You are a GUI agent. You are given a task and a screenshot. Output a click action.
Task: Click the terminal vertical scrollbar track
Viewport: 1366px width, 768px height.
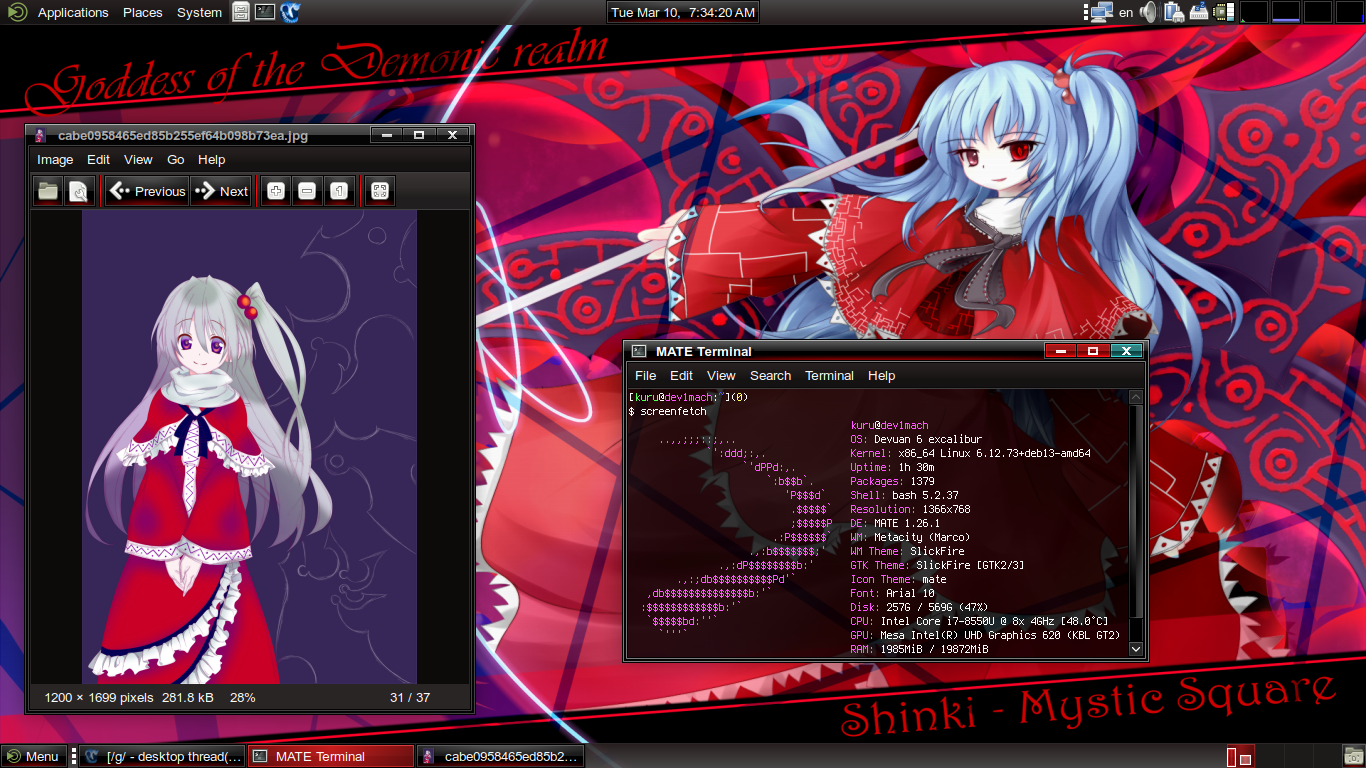(1135, 523)
